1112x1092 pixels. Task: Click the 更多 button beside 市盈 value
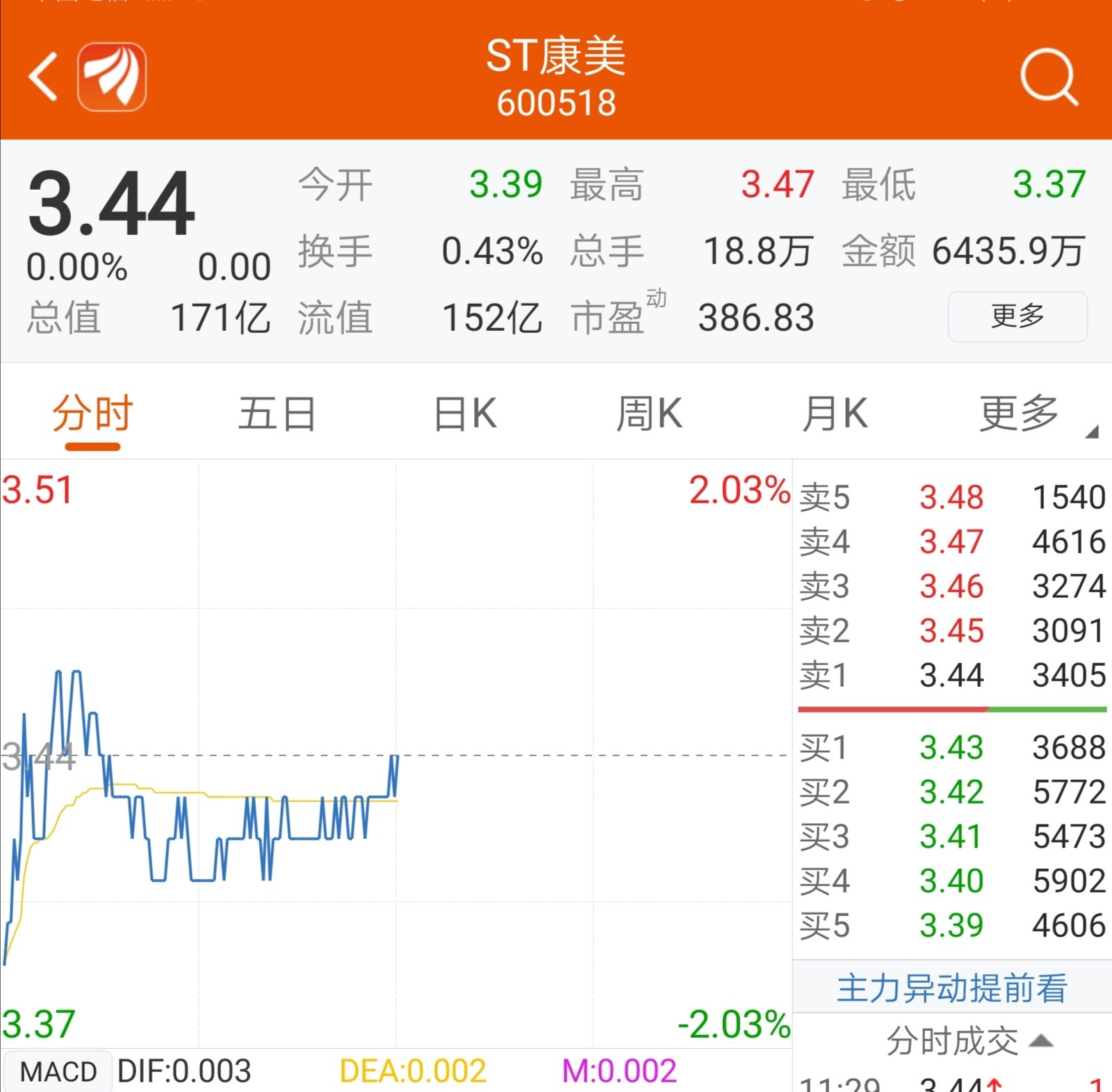[1017, 316]
